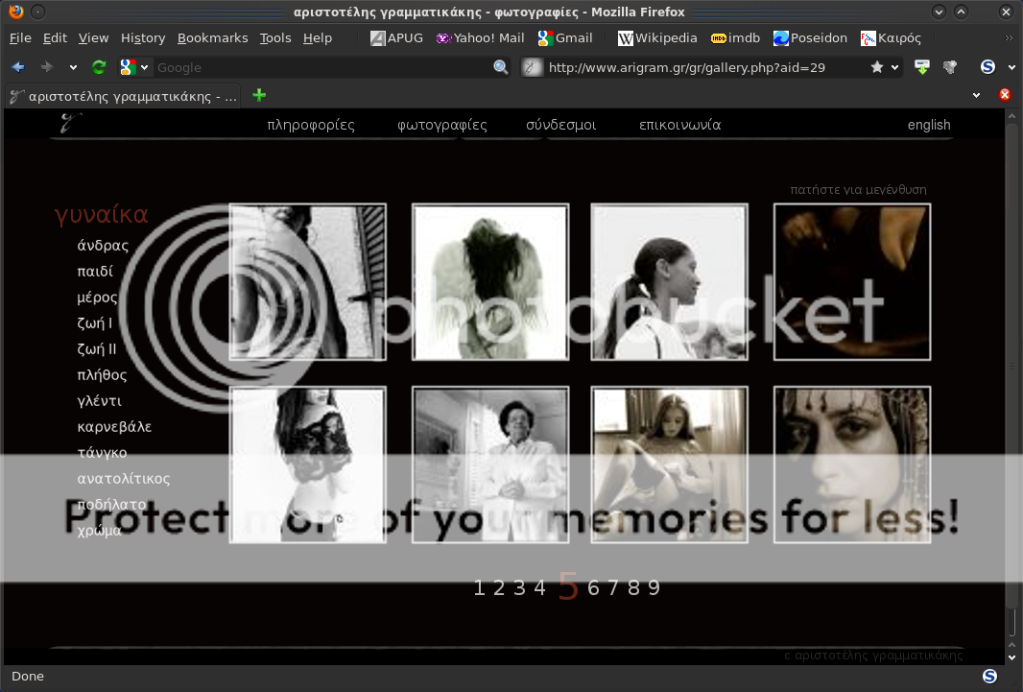Open the downloads green arrow icon
The width and height of the screenshot is (1023, 692).
922,67
